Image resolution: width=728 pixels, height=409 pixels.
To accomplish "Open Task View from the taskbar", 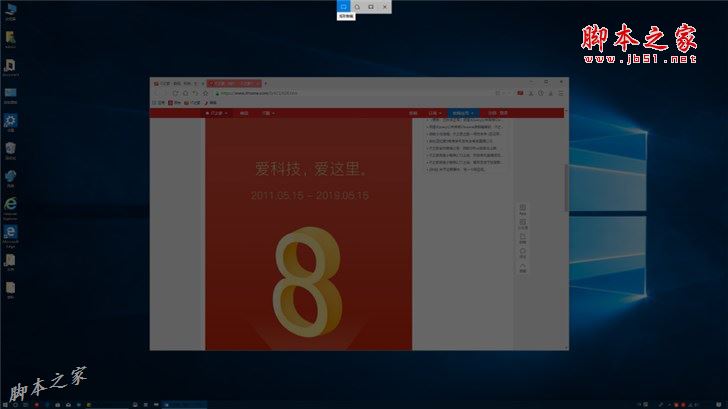I will 26,405.
